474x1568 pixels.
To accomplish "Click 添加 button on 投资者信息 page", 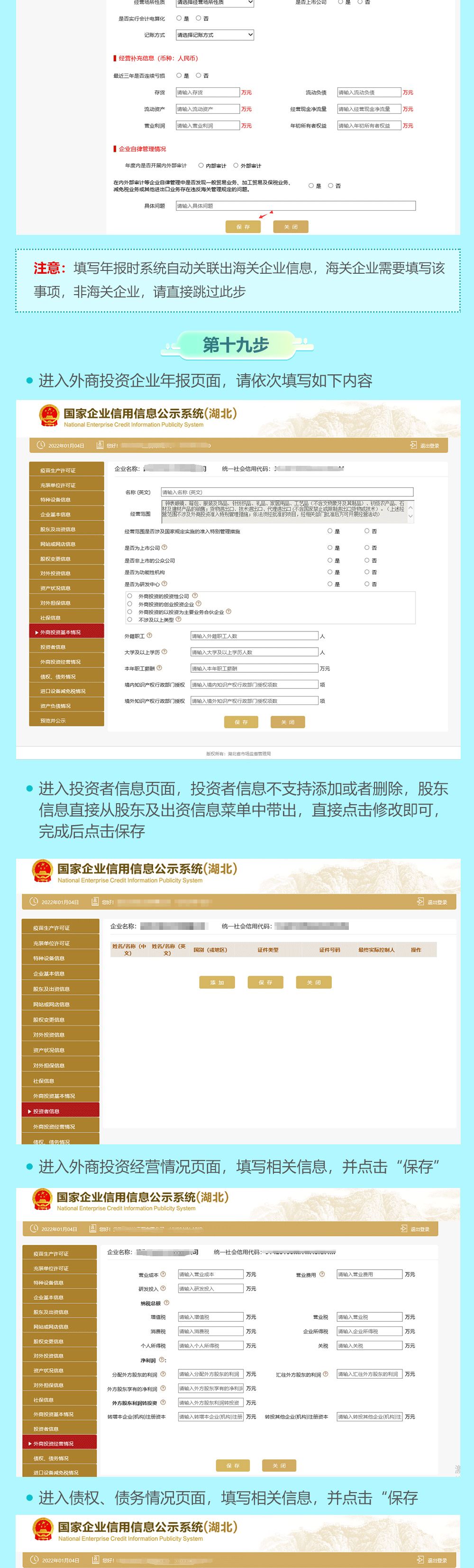I will (x=217, y=982).
